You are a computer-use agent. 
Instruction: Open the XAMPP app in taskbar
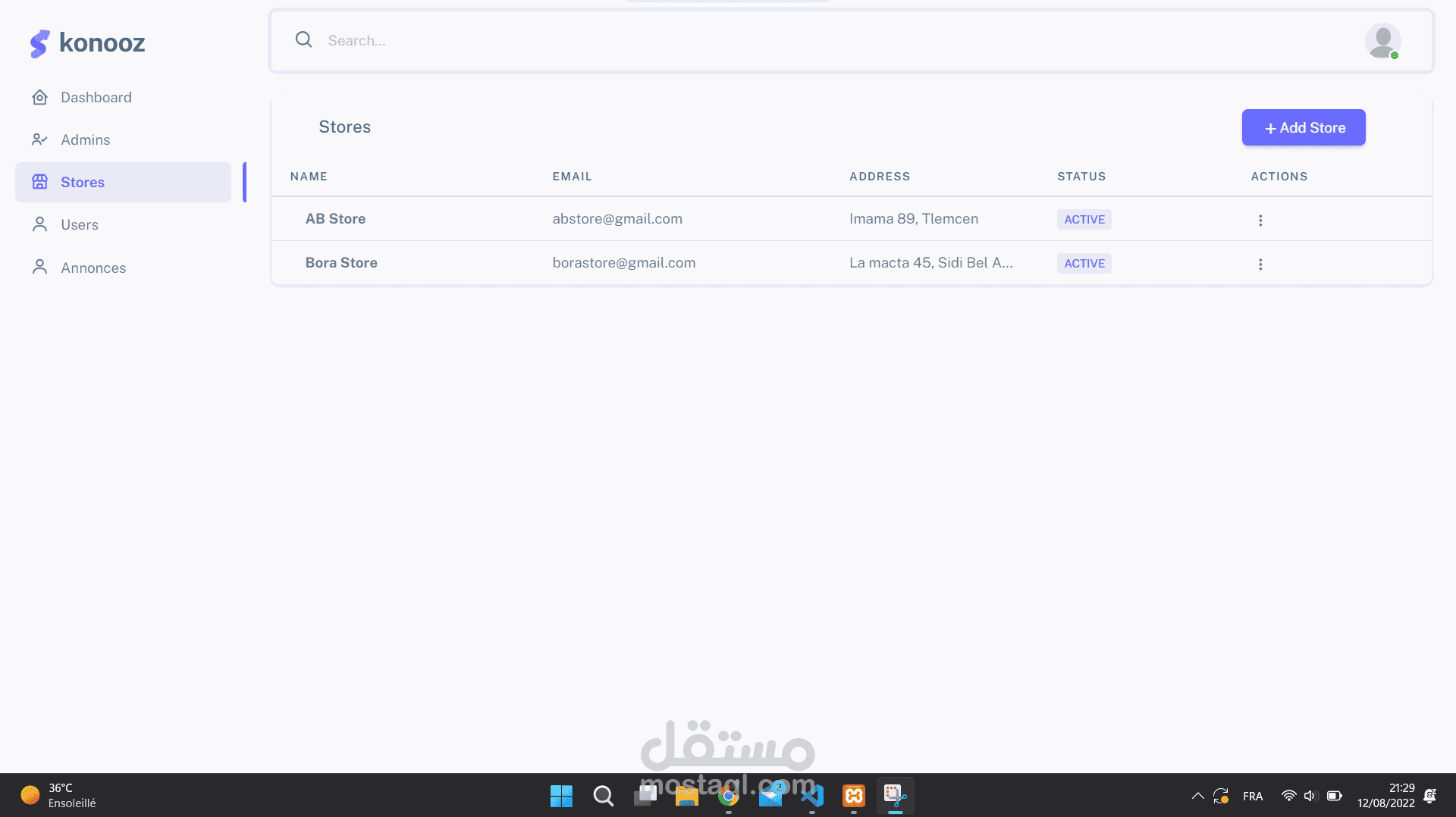(x=854, y=796)
